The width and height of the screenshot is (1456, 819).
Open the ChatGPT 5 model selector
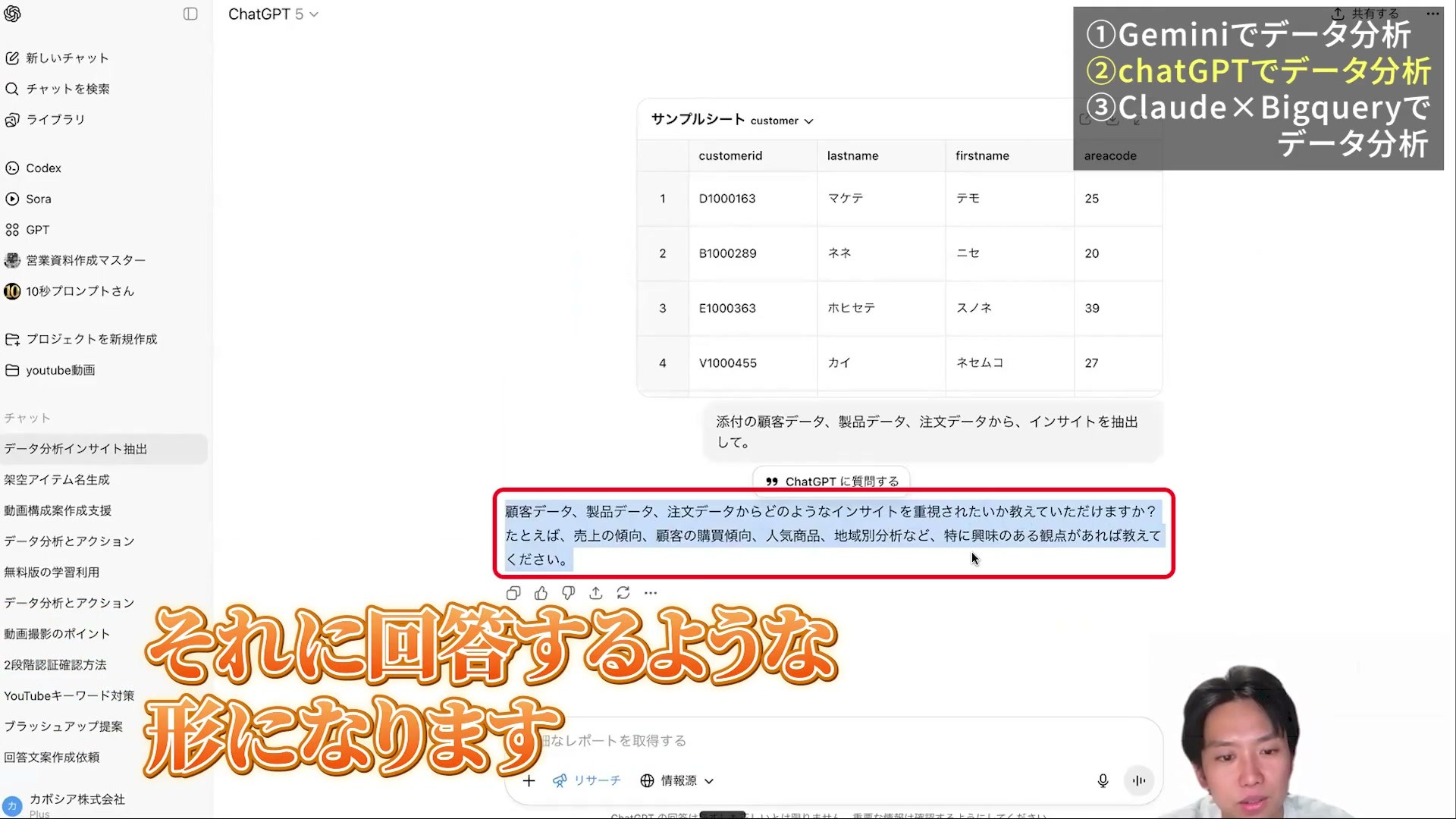point(273,14)
